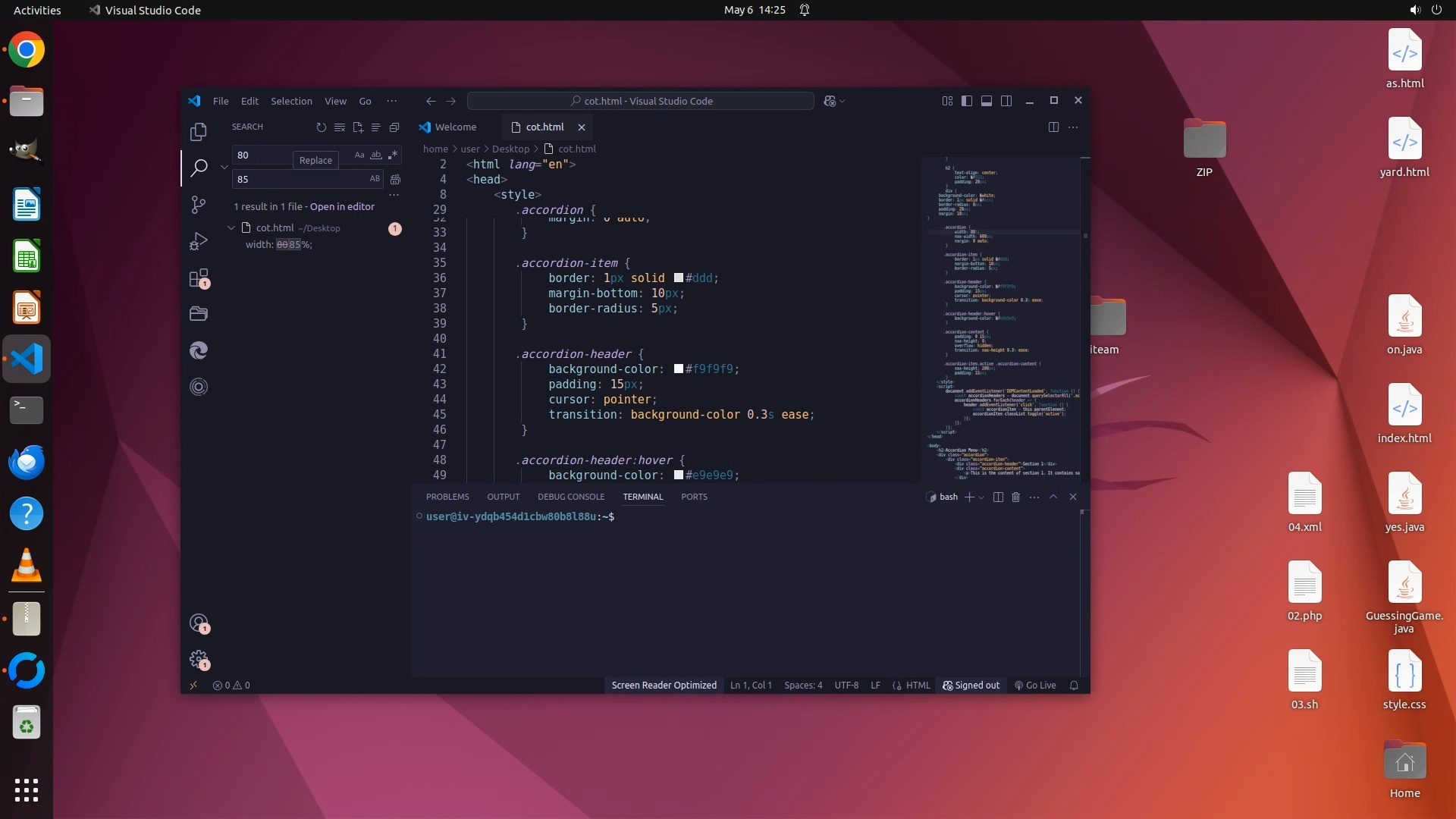This screenshot has width=1456, height=819.
Task: Clear search results icon
Action: [339, 127]
